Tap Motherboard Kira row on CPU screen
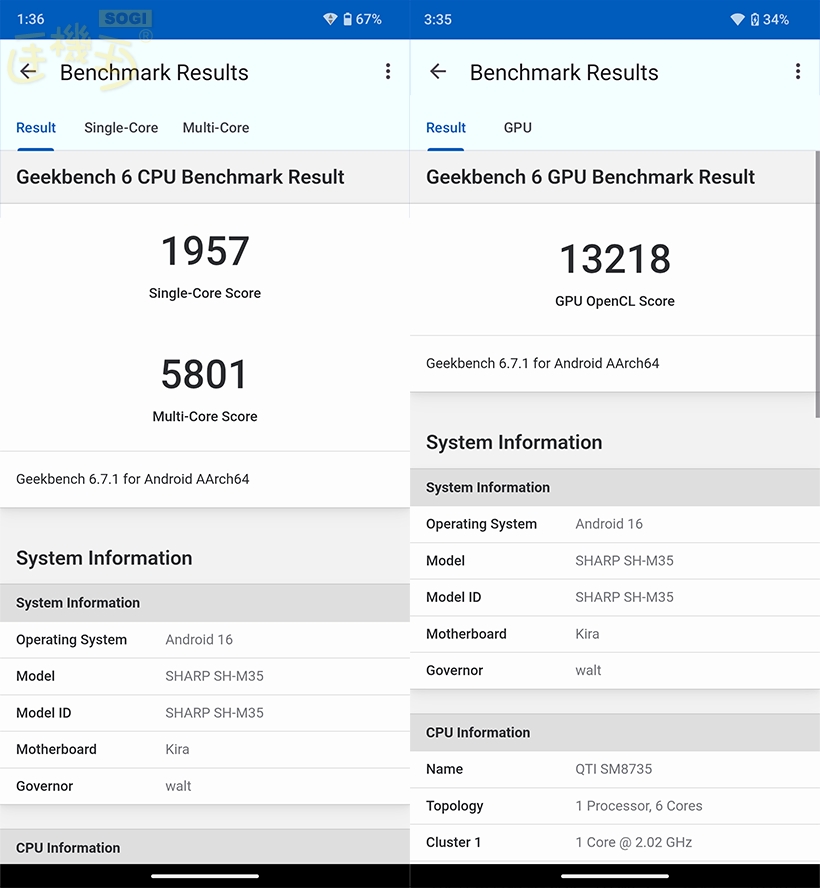Viewport: 820px width, 888px height. [x=205, y=750]
